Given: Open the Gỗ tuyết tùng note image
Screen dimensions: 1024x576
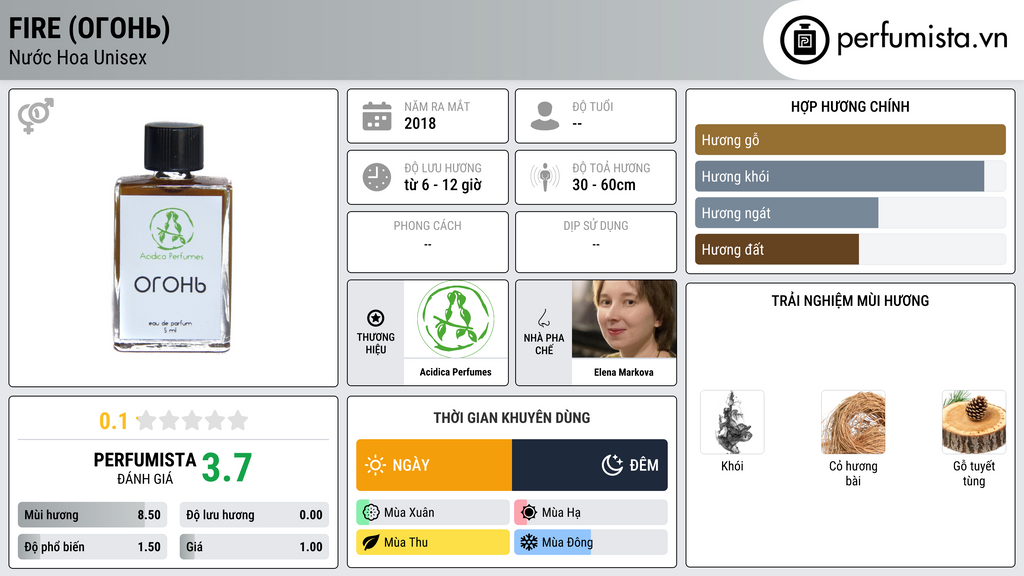Looking at the screenshot, I should pos(974,422).
